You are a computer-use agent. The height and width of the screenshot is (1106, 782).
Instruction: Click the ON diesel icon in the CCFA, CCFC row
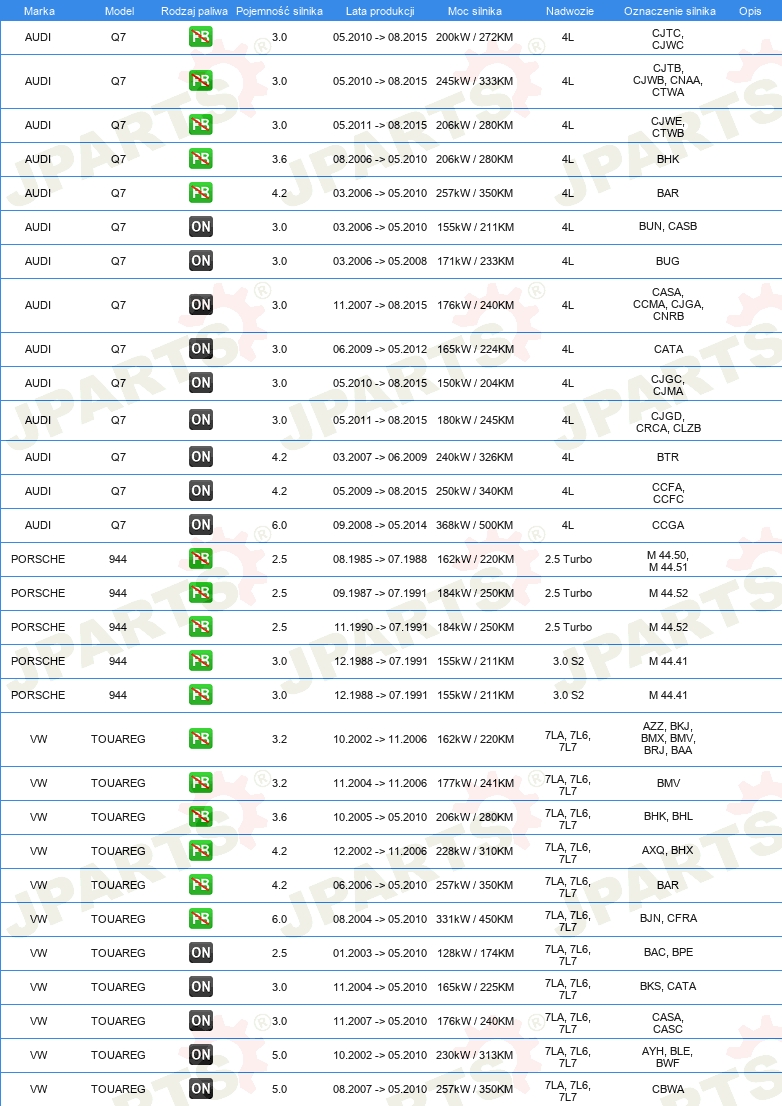point(201,490)
